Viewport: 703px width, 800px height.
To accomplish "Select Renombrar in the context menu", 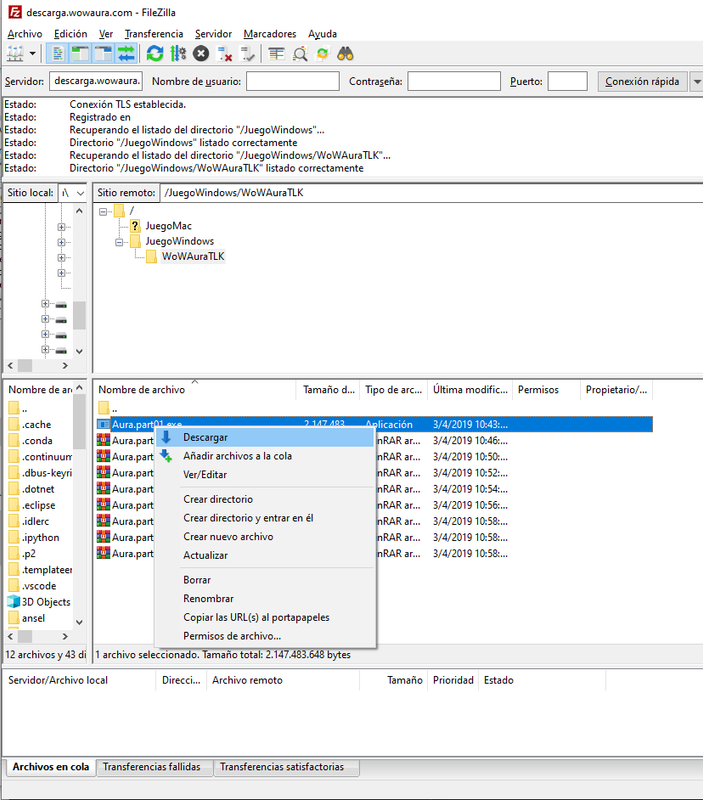I will click(x=265, y=598).
